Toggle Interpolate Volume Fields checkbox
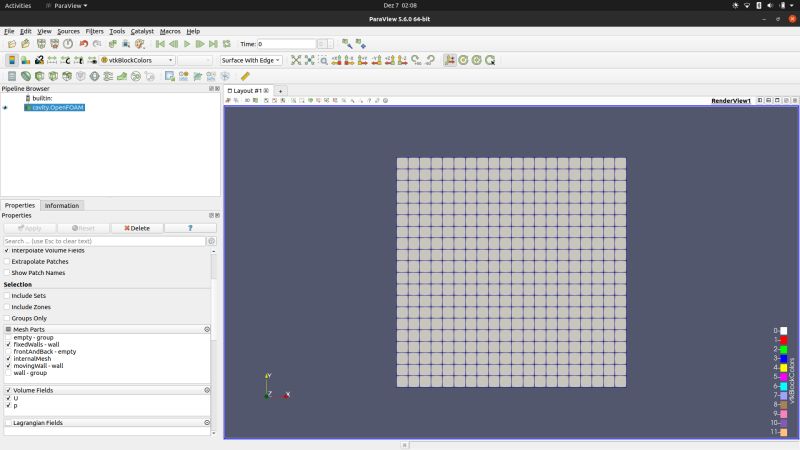The height and width of the screenshot is (450, 800). pos(7,251)
